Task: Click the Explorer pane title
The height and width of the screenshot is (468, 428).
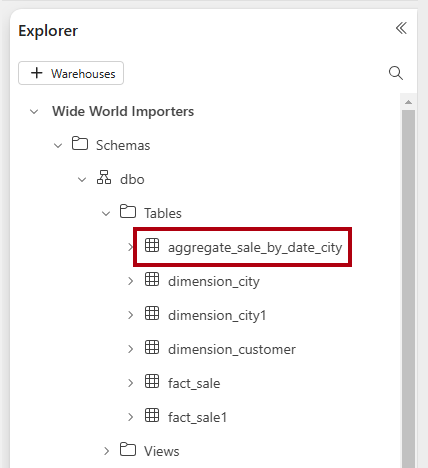Action: (x=48, y=31)
